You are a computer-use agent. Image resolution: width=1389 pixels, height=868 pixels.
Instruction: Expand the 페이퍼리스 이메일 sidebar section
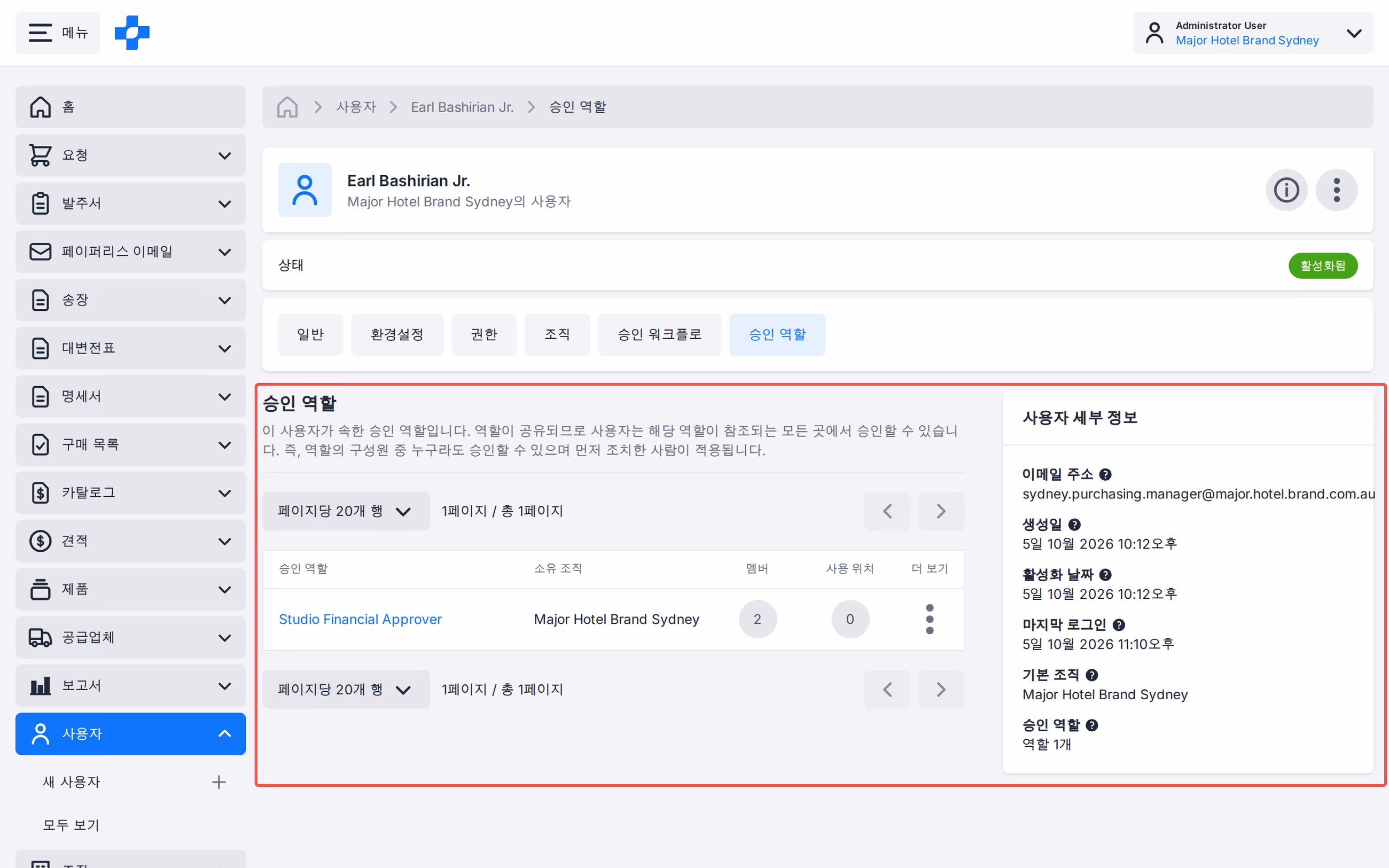click(x=131, y=252)
